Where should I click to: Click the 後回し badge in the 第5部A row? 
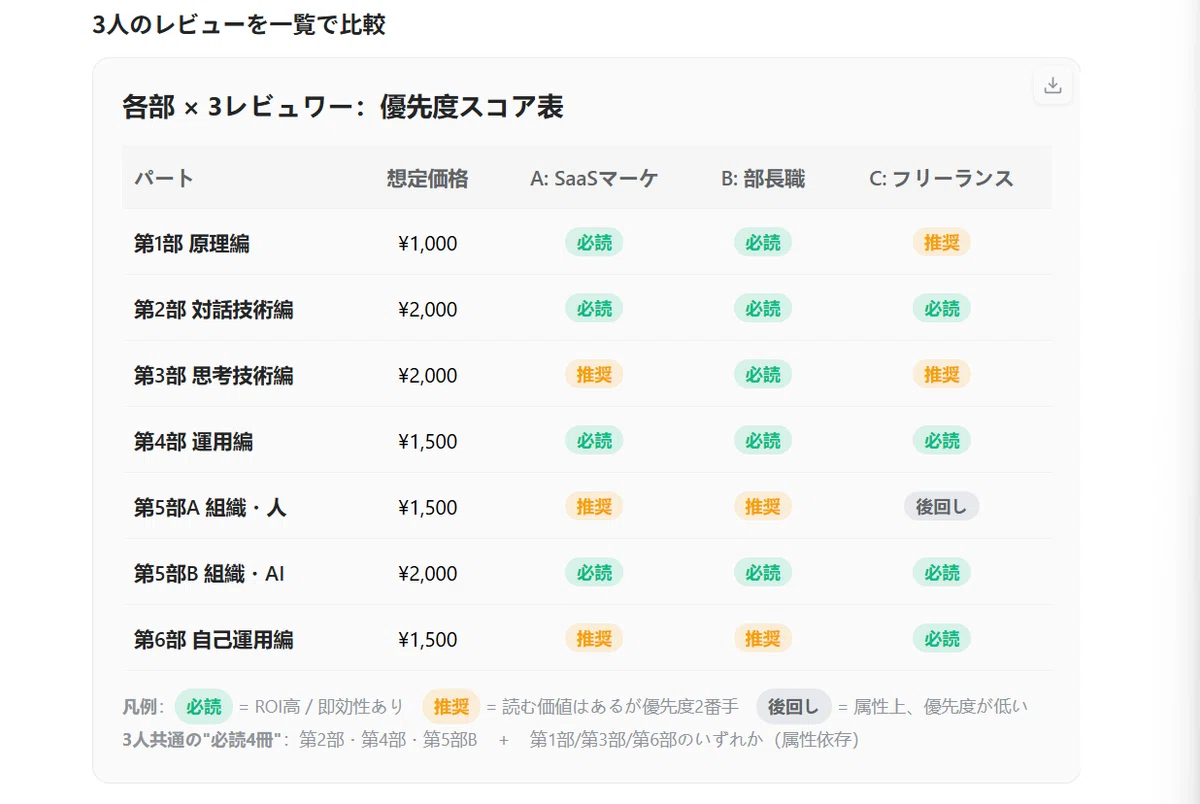coord(941,506)
